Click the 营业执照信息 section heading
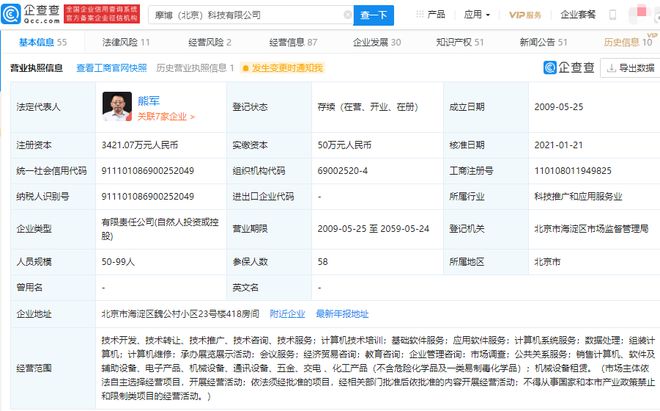The width and height of the screenshot is (660, 411). [x=36, y=68]
